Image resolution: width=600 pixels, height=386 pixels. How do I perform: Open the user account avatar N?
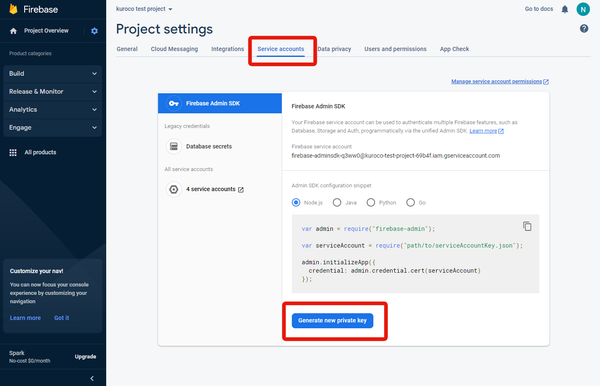[583, 9]
